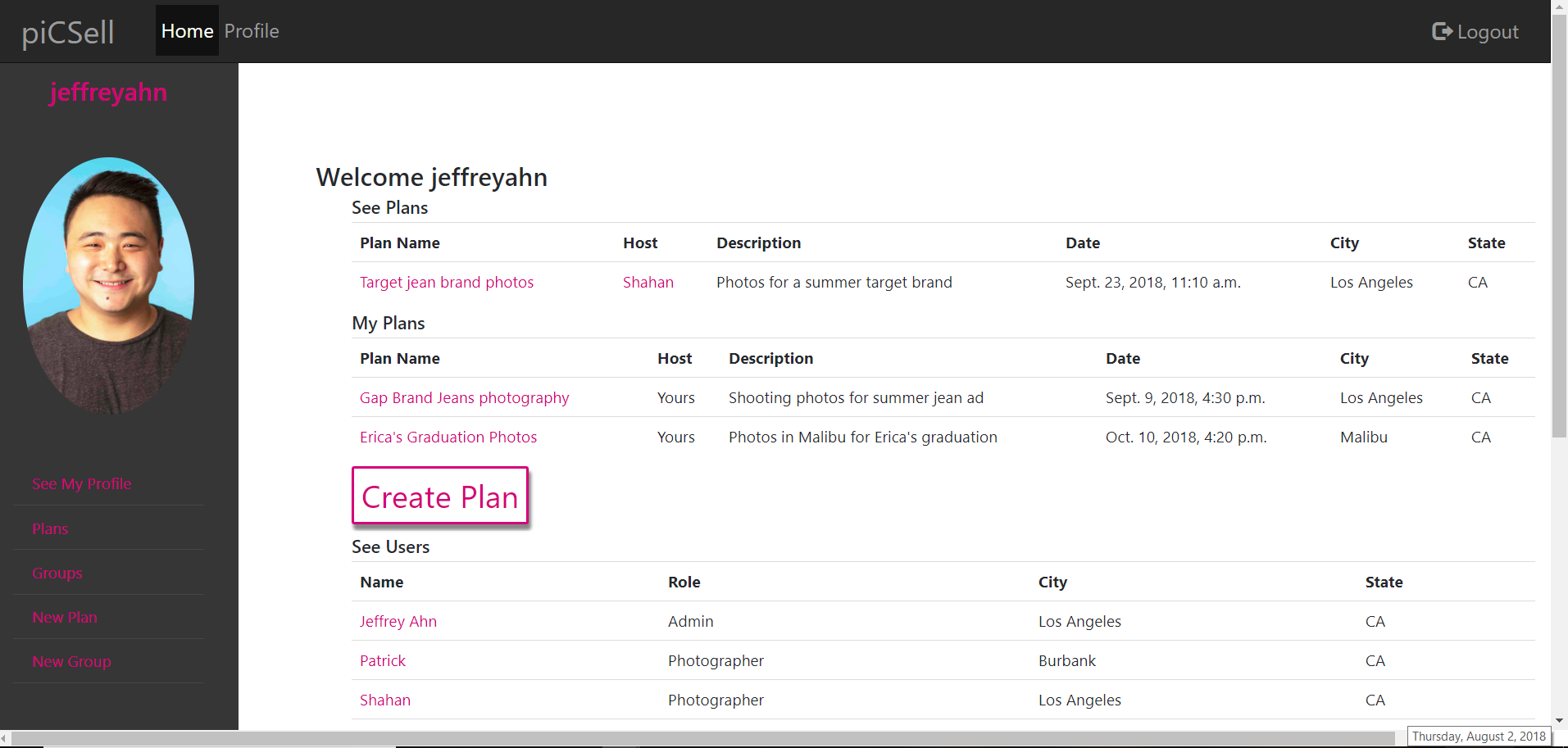Click Description header in See Plans table
Image resolution: width=1568 pixels, height=748 pixels.
pos(759,243)
